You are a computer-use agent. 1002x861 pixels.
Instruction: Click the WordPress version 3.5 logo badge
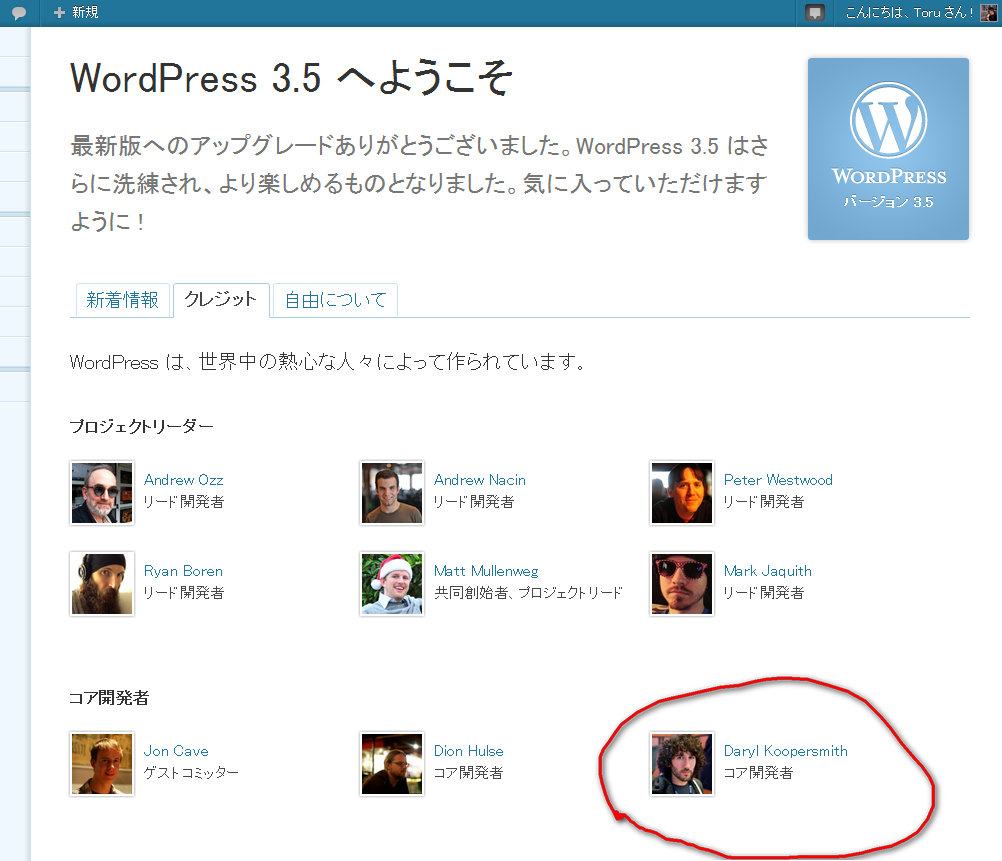tap(888, 149)
